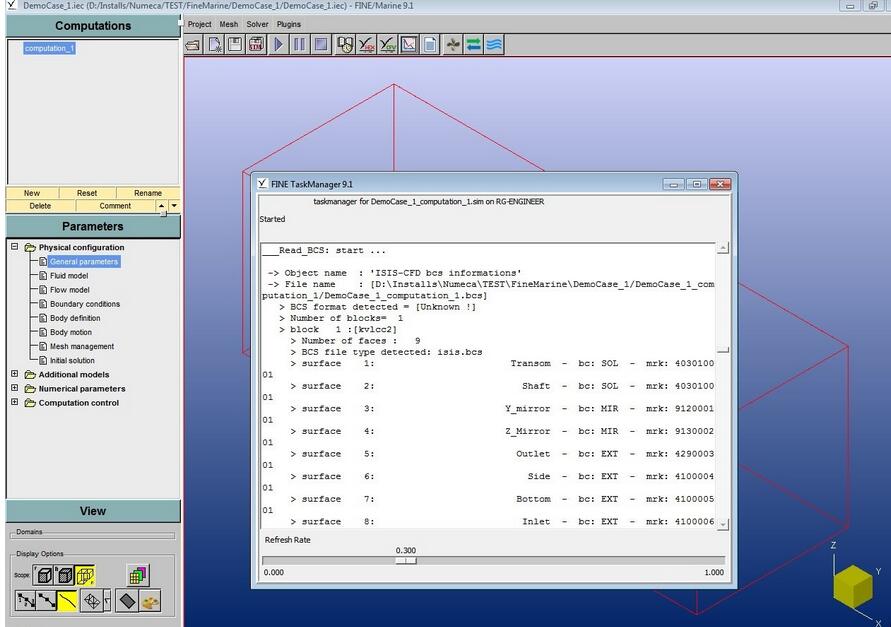This screenshot has width=891, height=627.
Task: Click the Delete computation button
Action: point(40,206)
